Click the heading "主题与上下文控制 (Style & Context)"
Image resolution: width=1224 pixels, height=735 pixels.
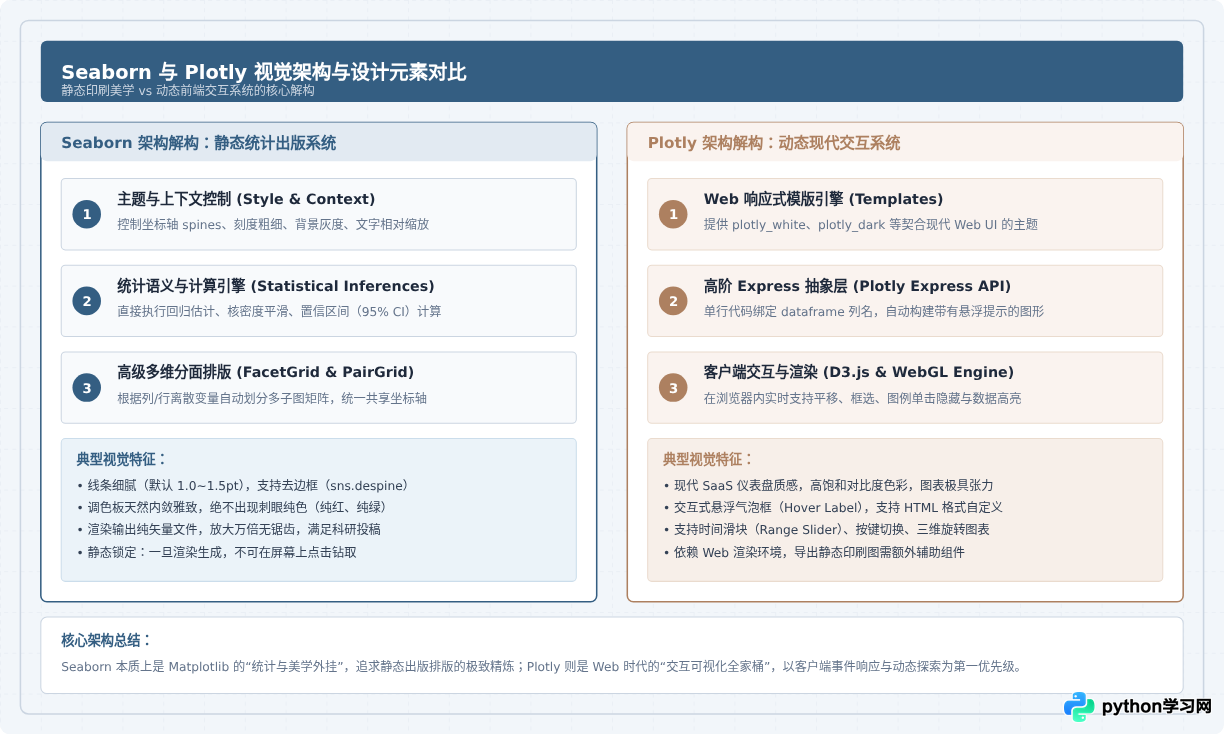[246, 199]
